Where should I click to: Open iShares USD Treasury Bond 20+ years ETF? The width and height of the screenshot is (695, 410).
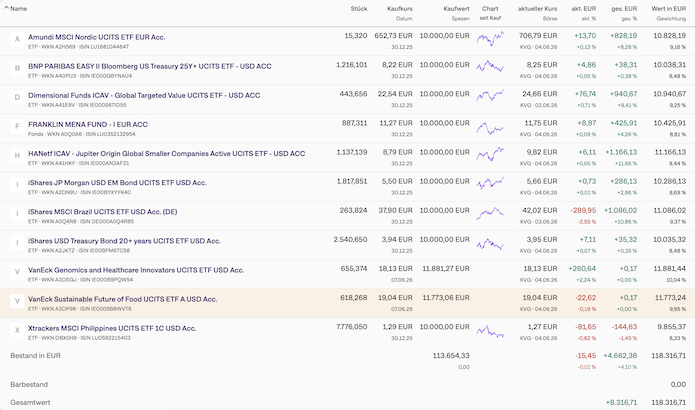coord(125,241)
